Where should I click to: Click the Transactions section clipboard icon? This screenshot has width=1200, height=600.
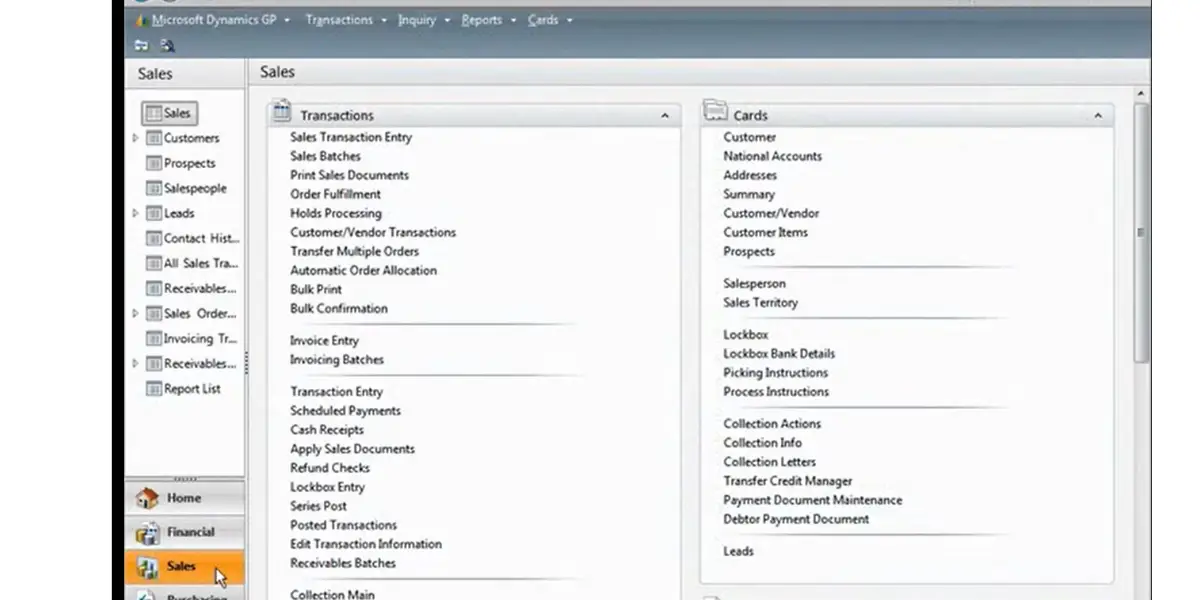tap(282, 111)
